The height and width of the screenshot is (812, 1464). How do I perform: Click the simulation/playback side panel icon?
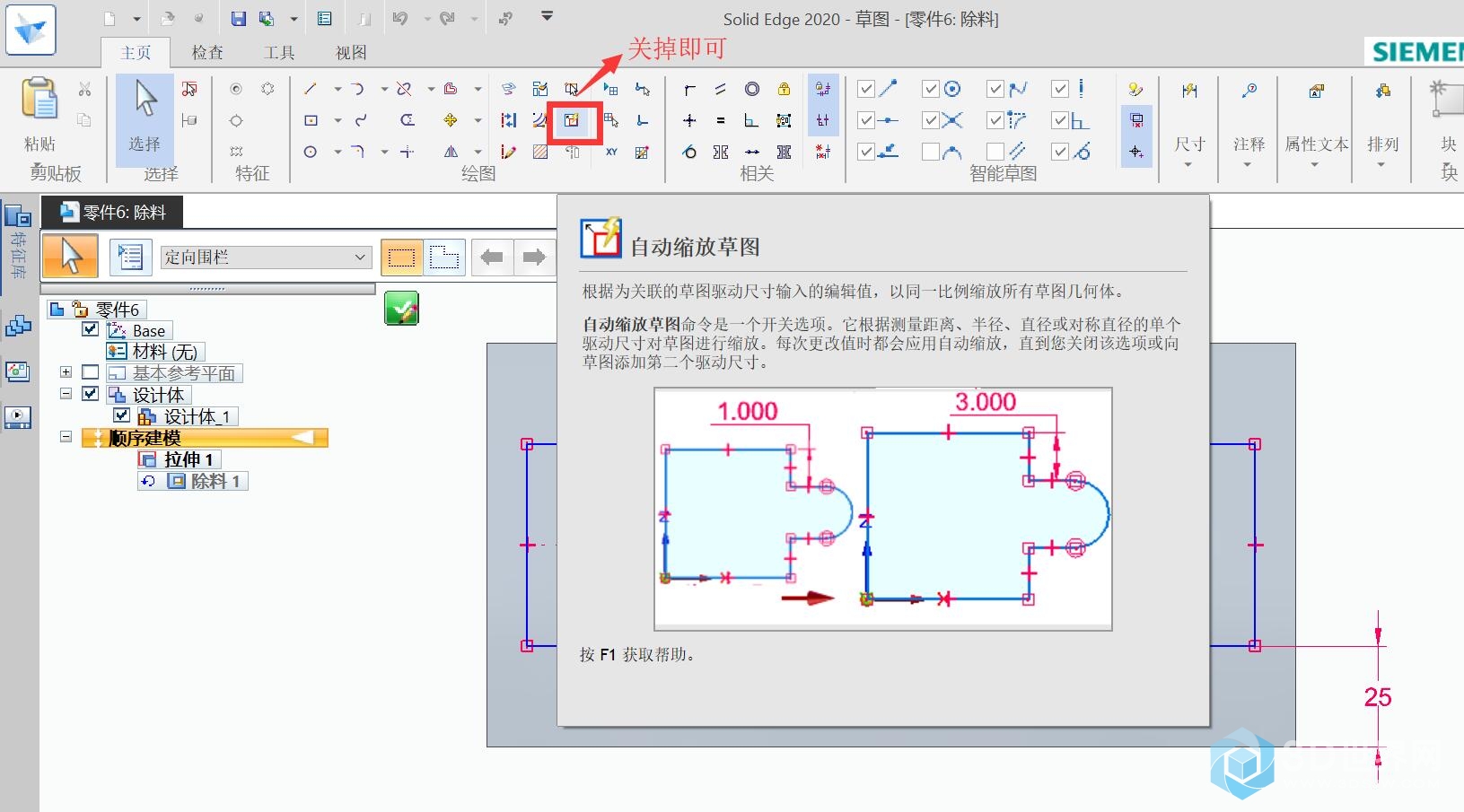18,417
